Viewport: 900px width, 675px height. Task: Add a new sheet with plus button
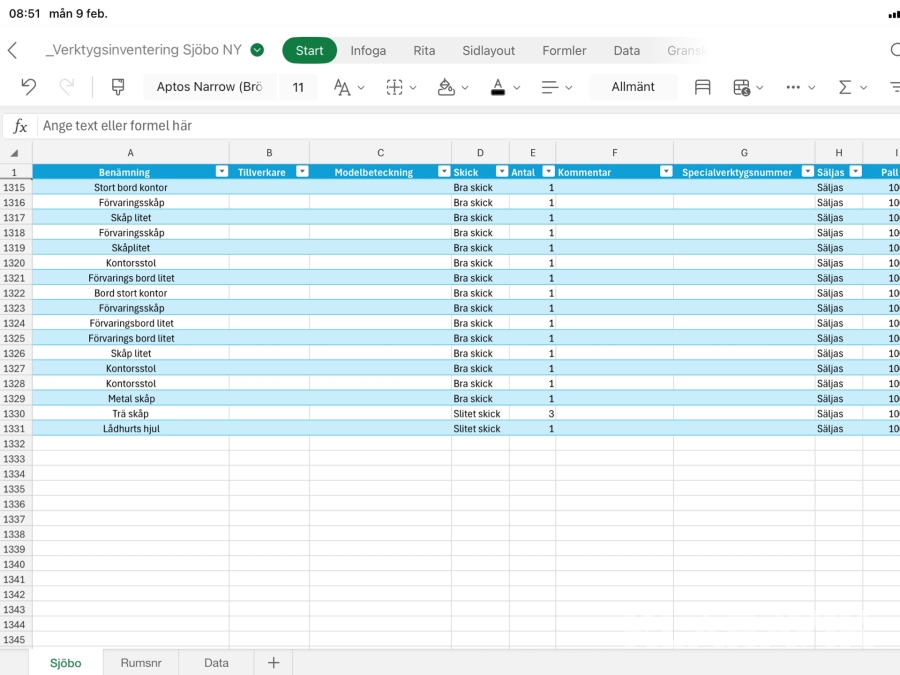pos(273,662)
